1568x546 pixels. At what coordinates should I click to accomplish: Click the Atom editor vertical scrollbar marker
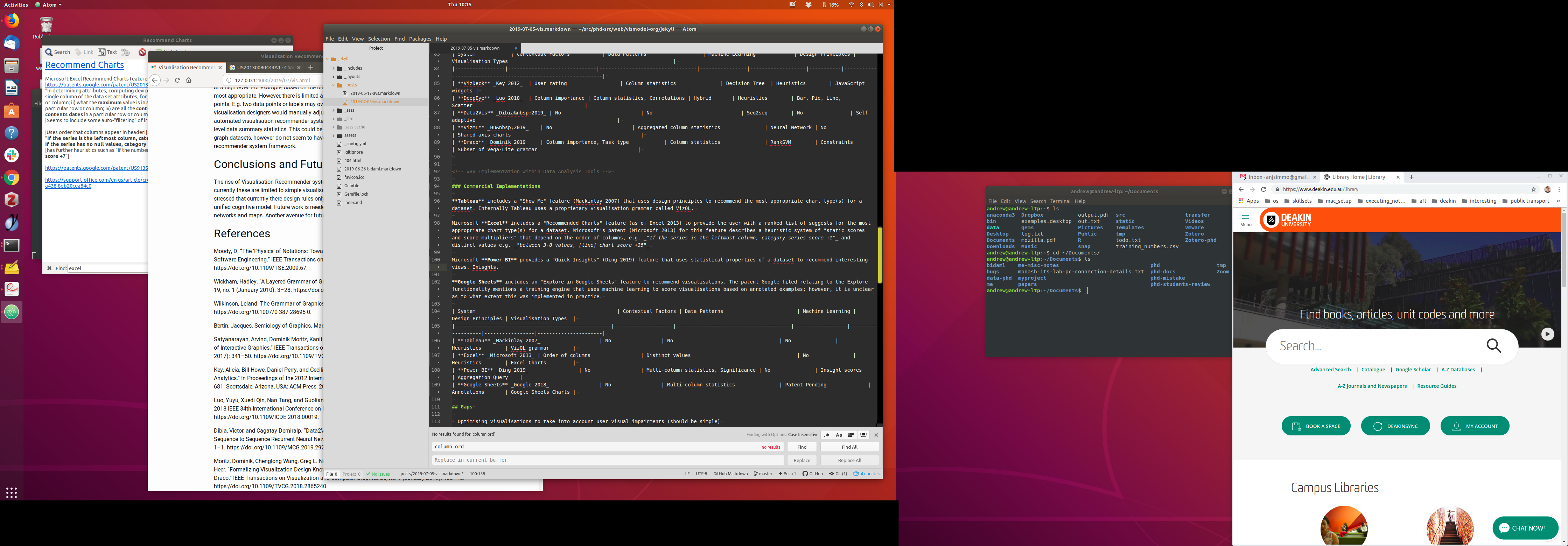(880, 255)
